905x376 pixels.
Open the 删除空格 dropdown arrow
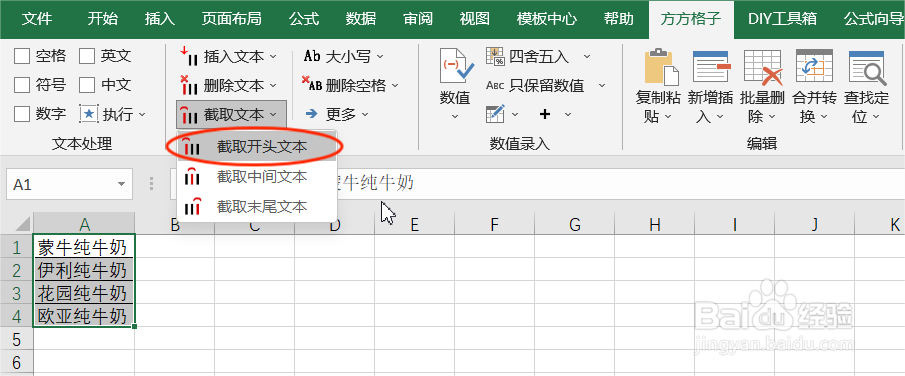point(395,85)
